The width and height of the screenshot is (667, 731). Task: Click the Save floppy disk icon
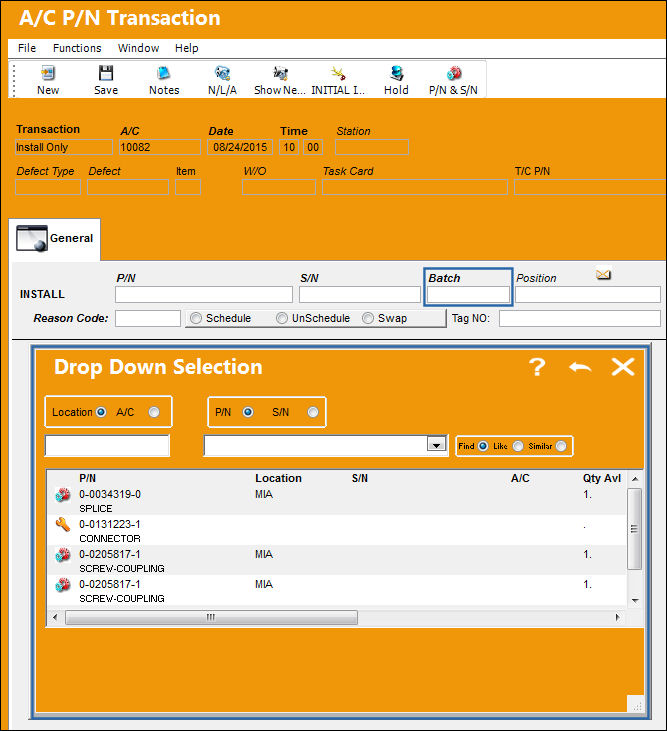106,74
